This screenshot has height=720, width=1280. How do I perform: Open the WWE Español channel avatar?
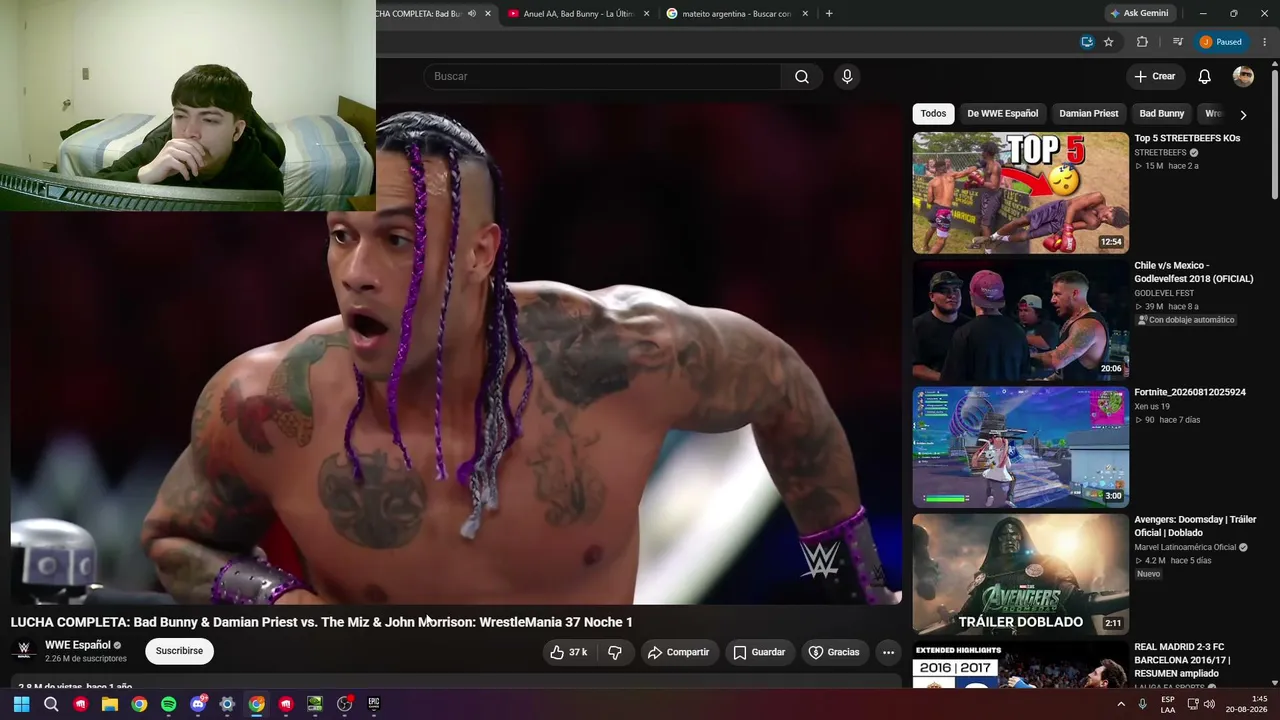coord(24,650)
